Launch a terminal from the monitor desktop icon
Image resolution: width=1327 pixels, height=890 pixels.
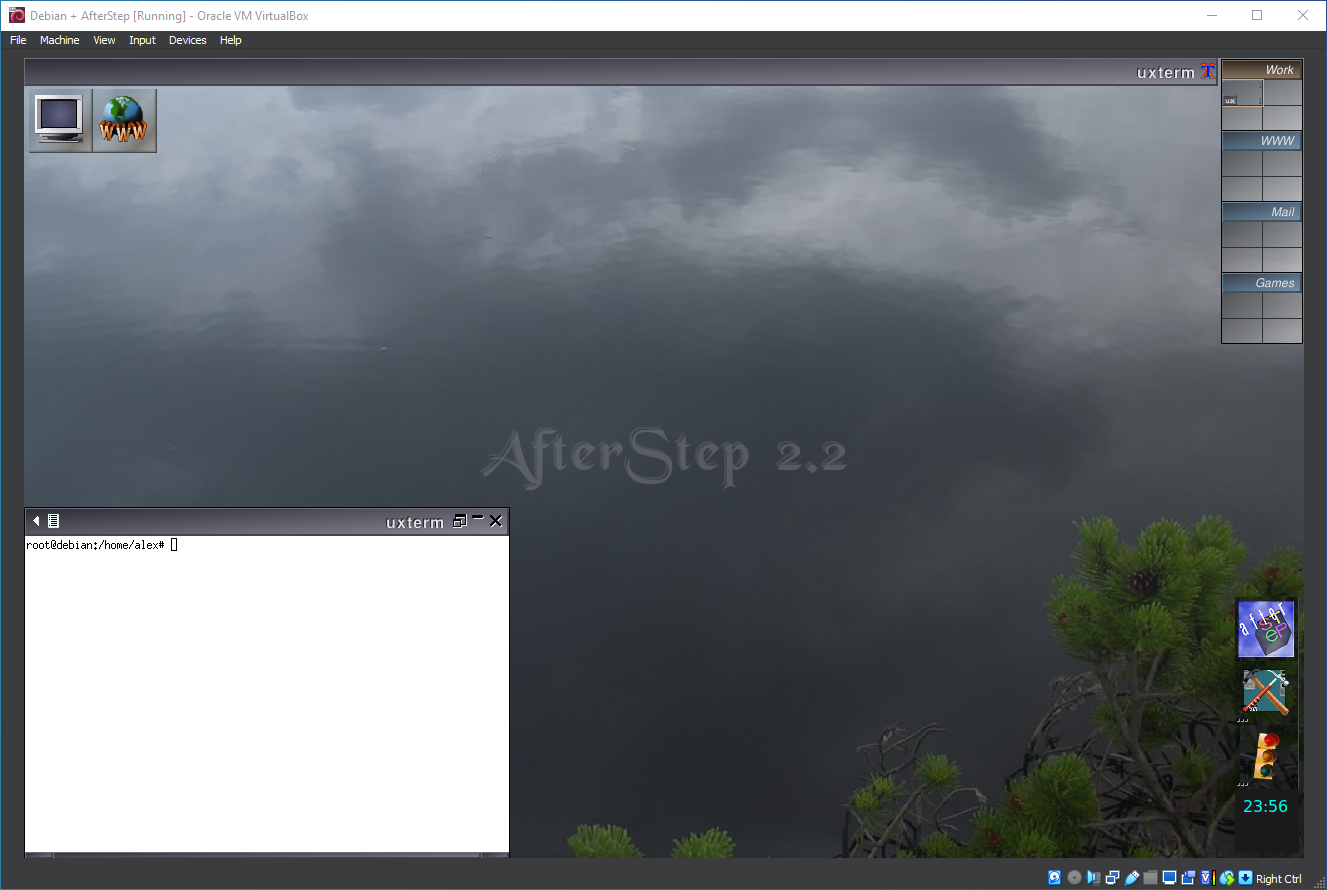60,118
